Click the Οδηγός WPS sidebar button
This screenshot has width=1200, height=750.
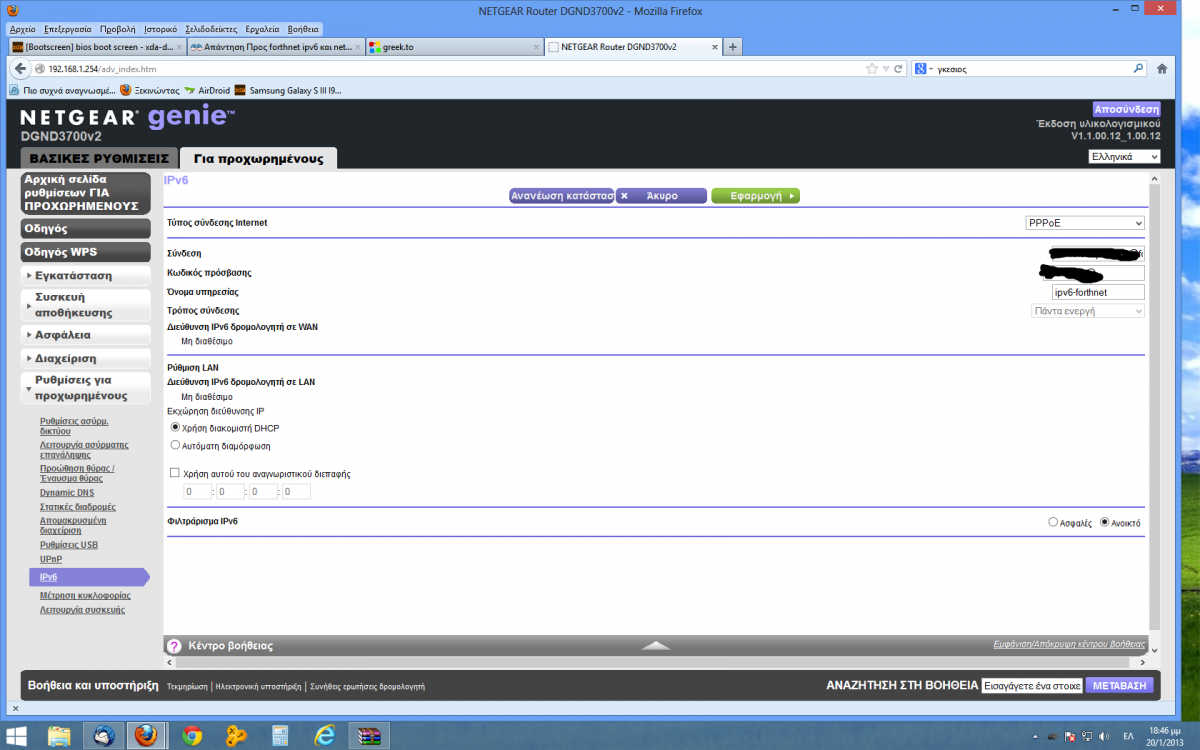(85, 252)
